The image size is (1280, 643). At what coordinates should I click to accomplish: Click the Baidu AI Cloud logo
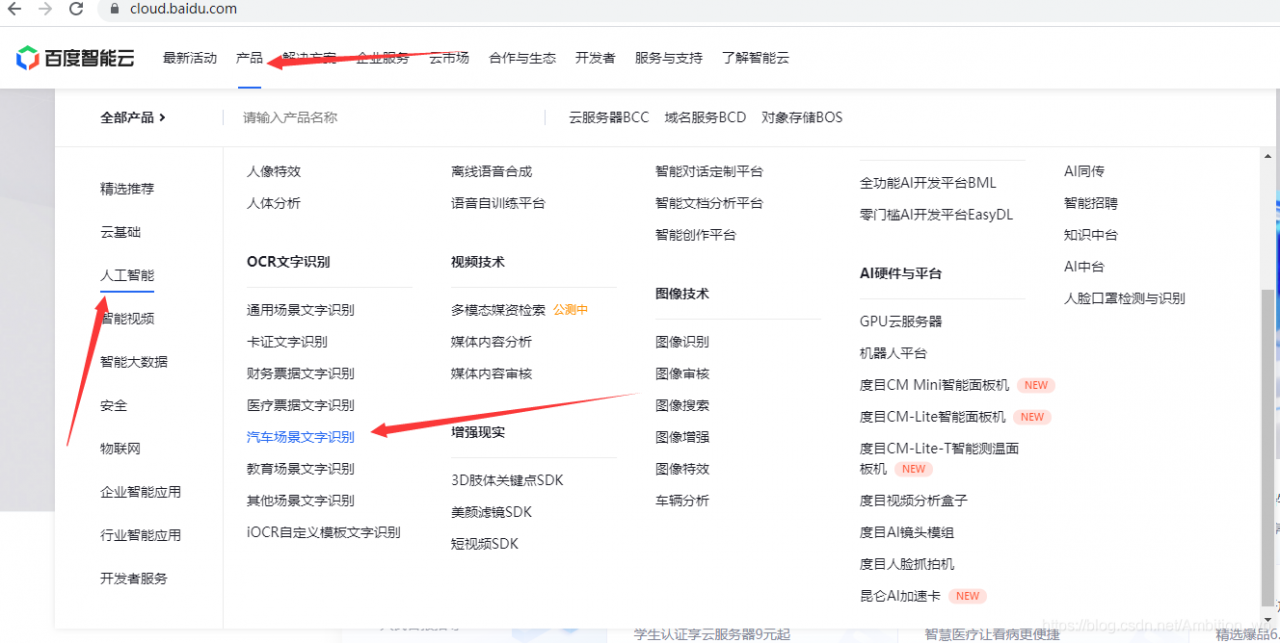pyautogui.click(x=75, y=58)
